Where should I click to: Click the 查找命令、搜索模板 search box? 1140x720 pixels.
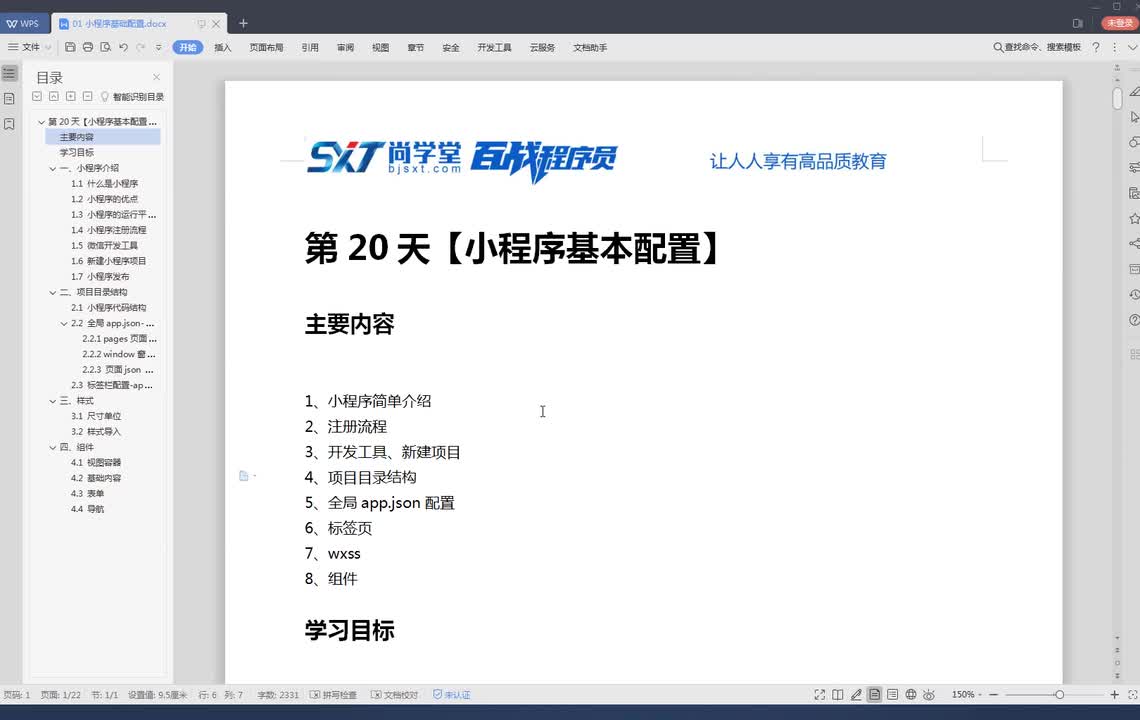coord(1037,47)
